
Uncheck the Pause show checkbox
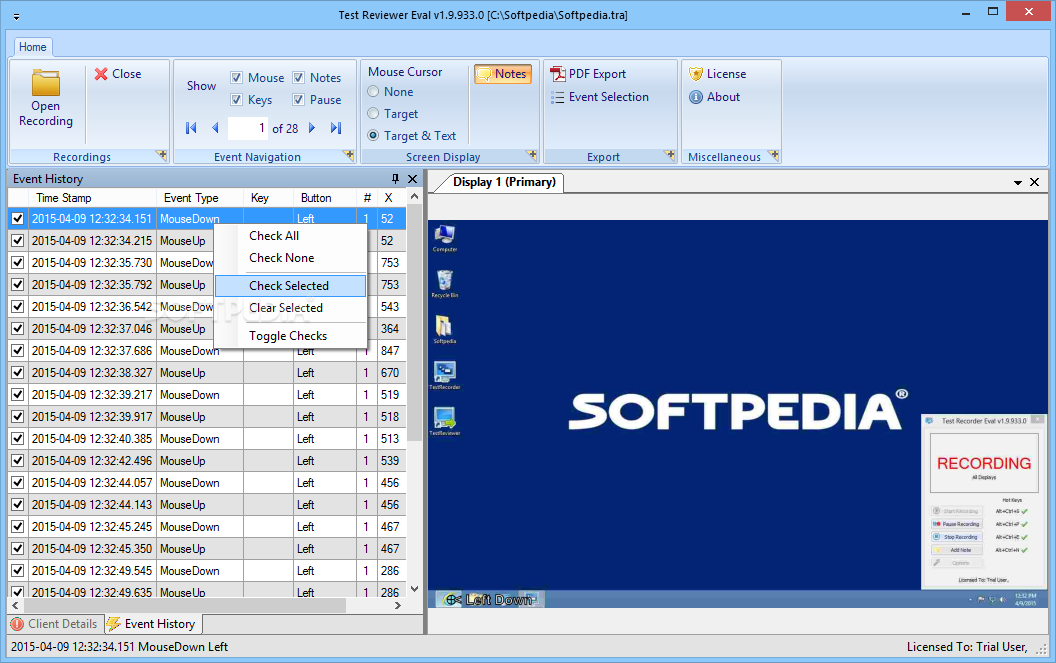tap(298, 100)
